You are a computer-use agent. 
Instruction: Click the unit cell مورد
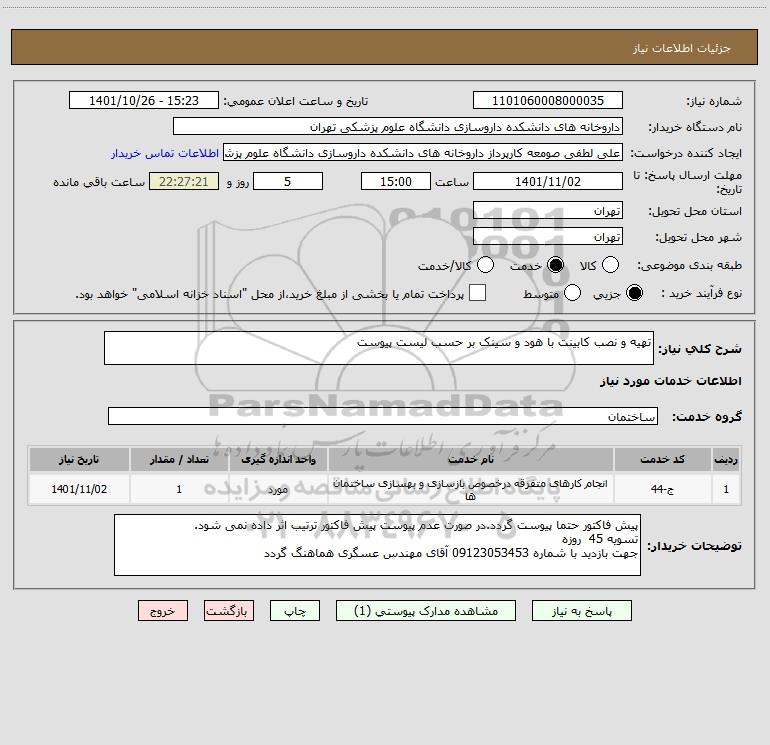click(x=278, y=489)
